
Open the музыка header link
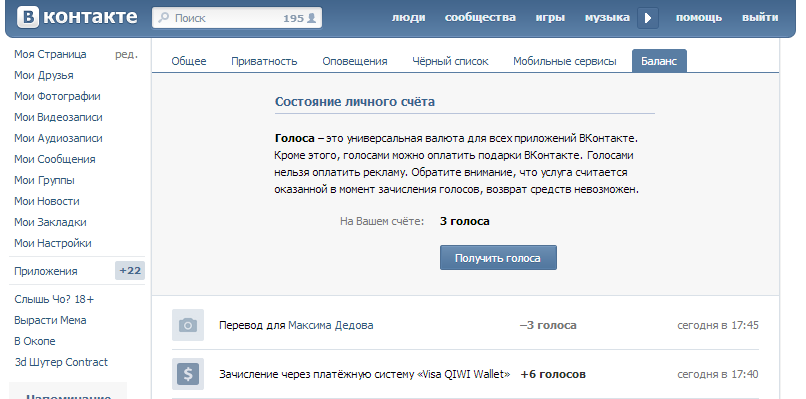point(607,17)
